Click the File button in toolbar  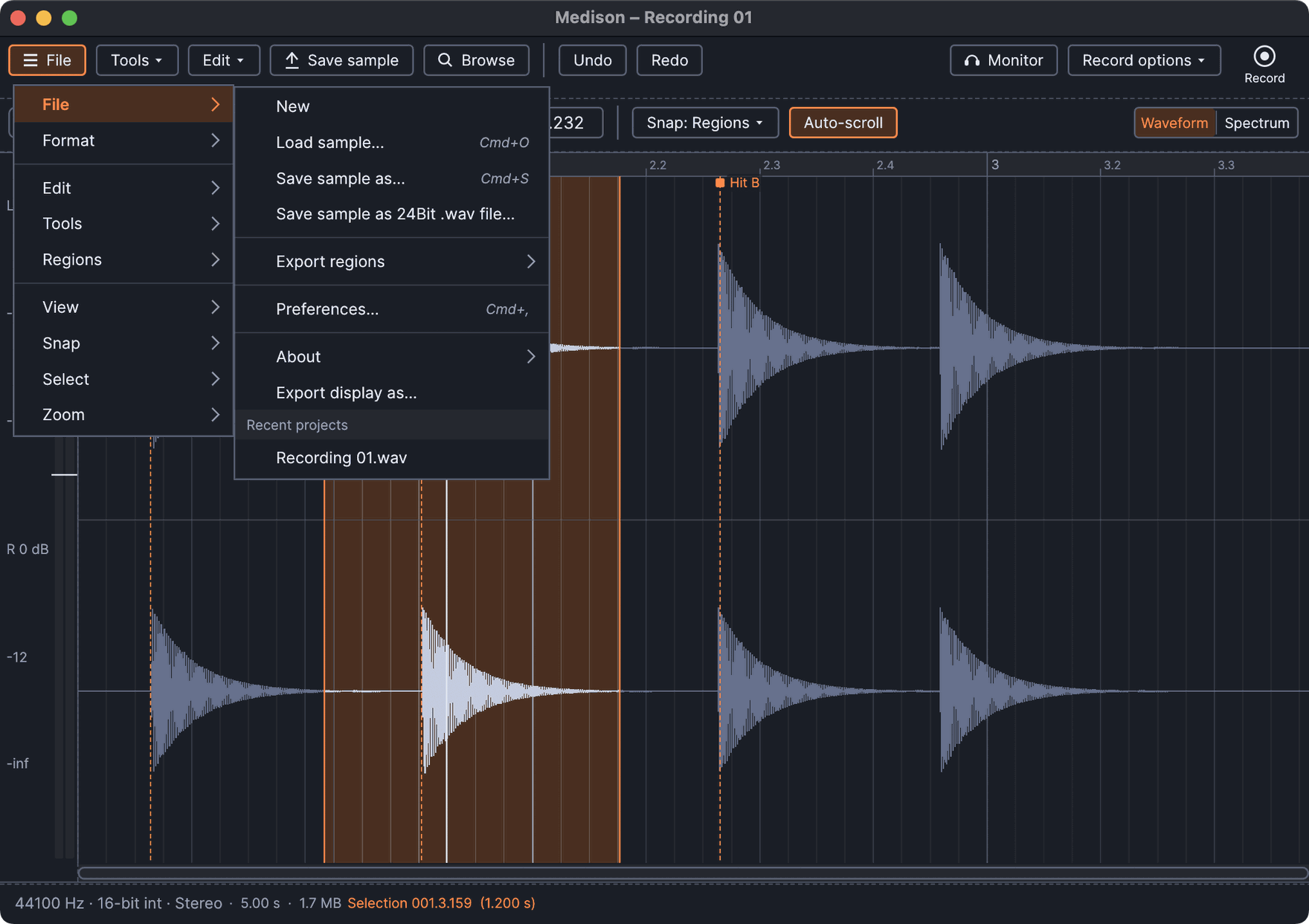coord(48,60)
